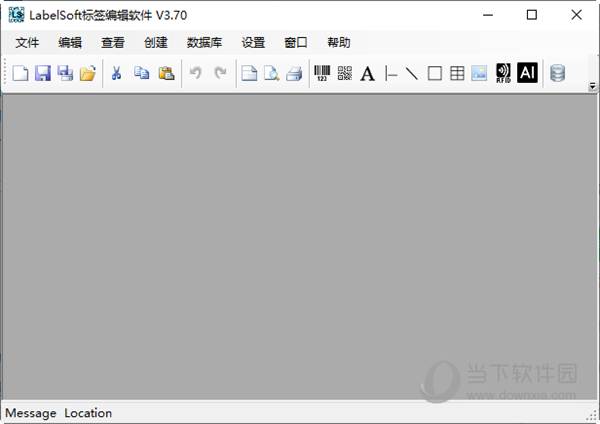The image size is (600, 424).
Task: Click the Location status bar entry
Action: [88, 413]
